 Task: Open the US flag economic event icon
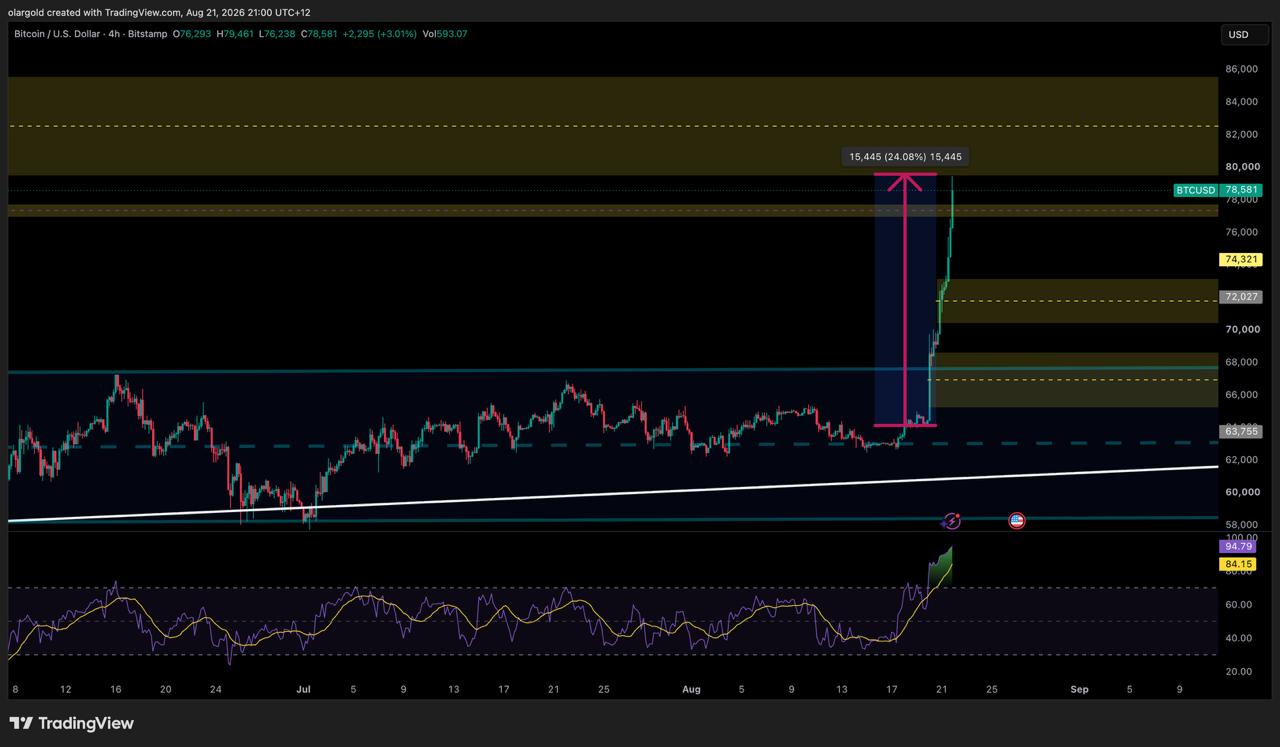click(1016, 520)
